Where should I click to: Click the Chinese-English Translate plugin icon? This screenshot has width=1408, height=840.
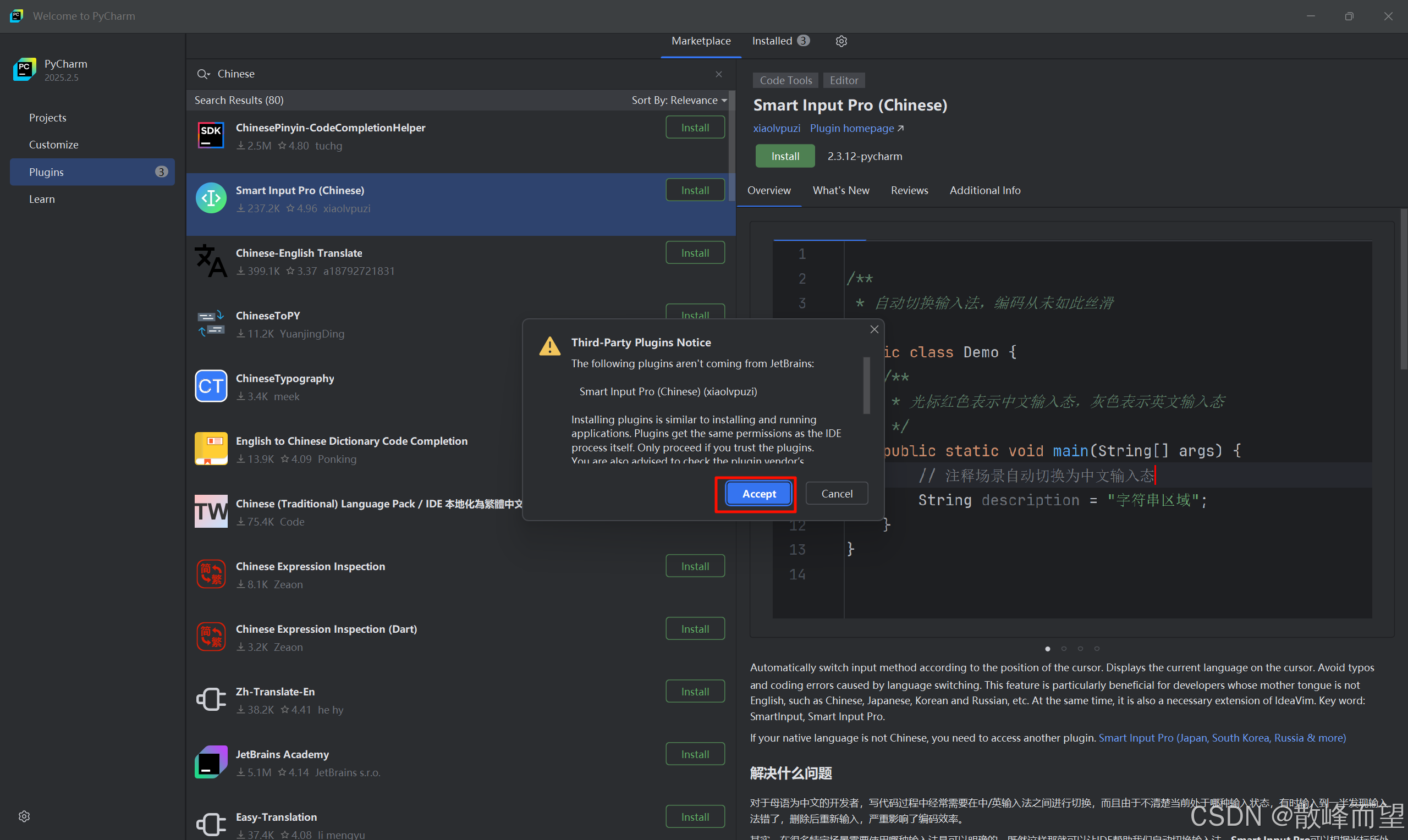[x=211, y=261]
